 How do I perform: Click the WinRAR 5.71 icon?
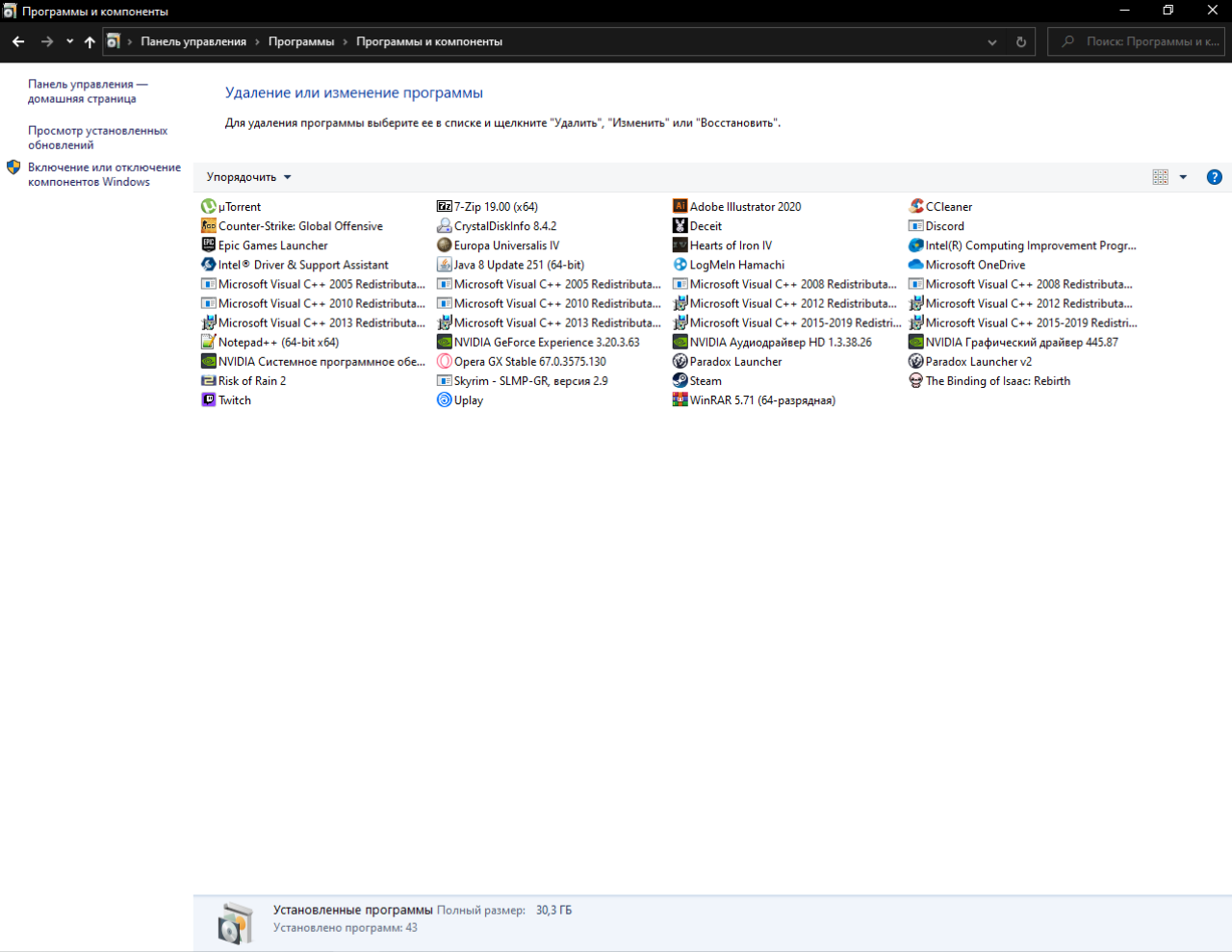click(680, 399)
